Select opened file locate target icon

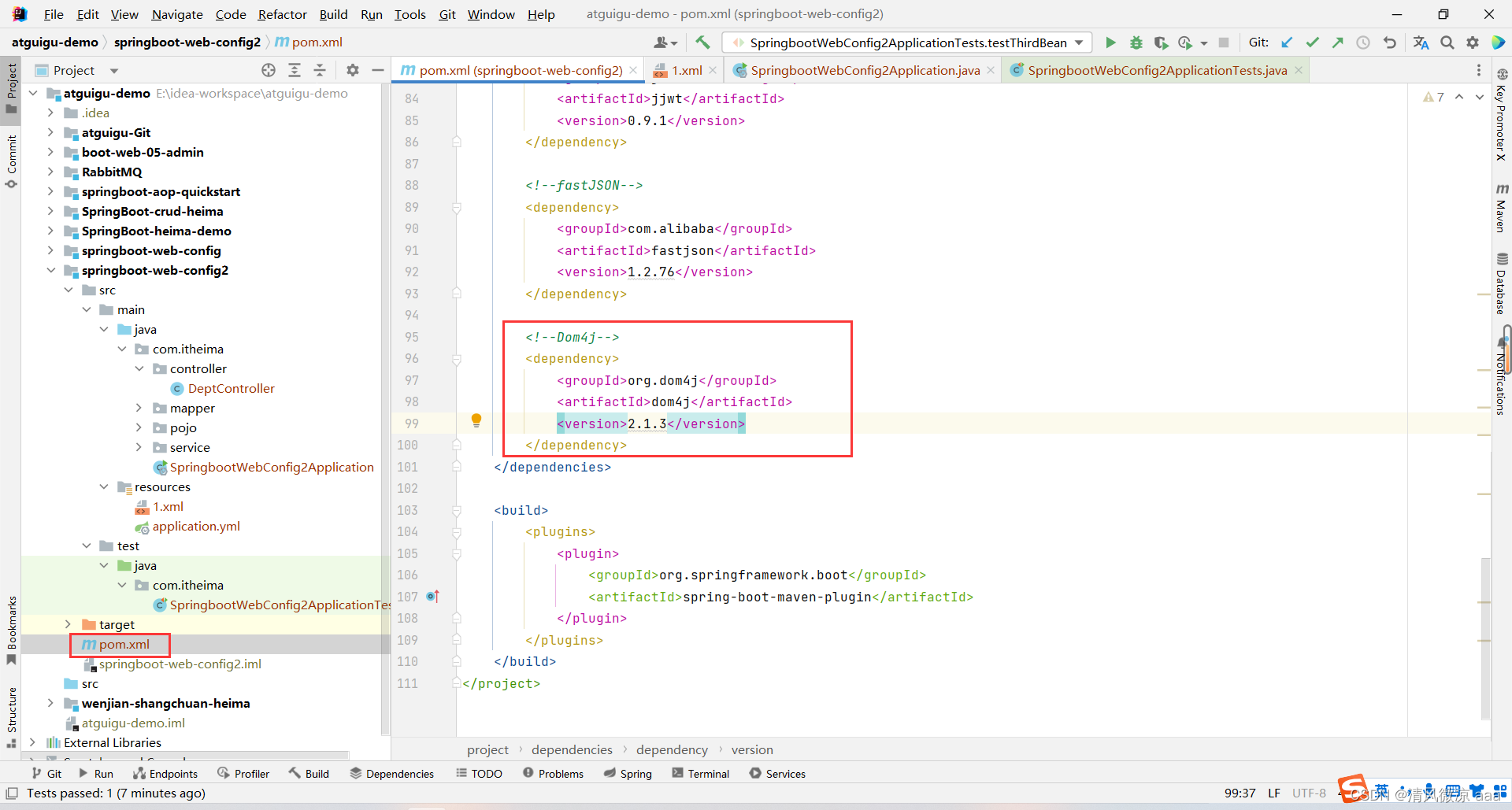(x=269, y=70)
